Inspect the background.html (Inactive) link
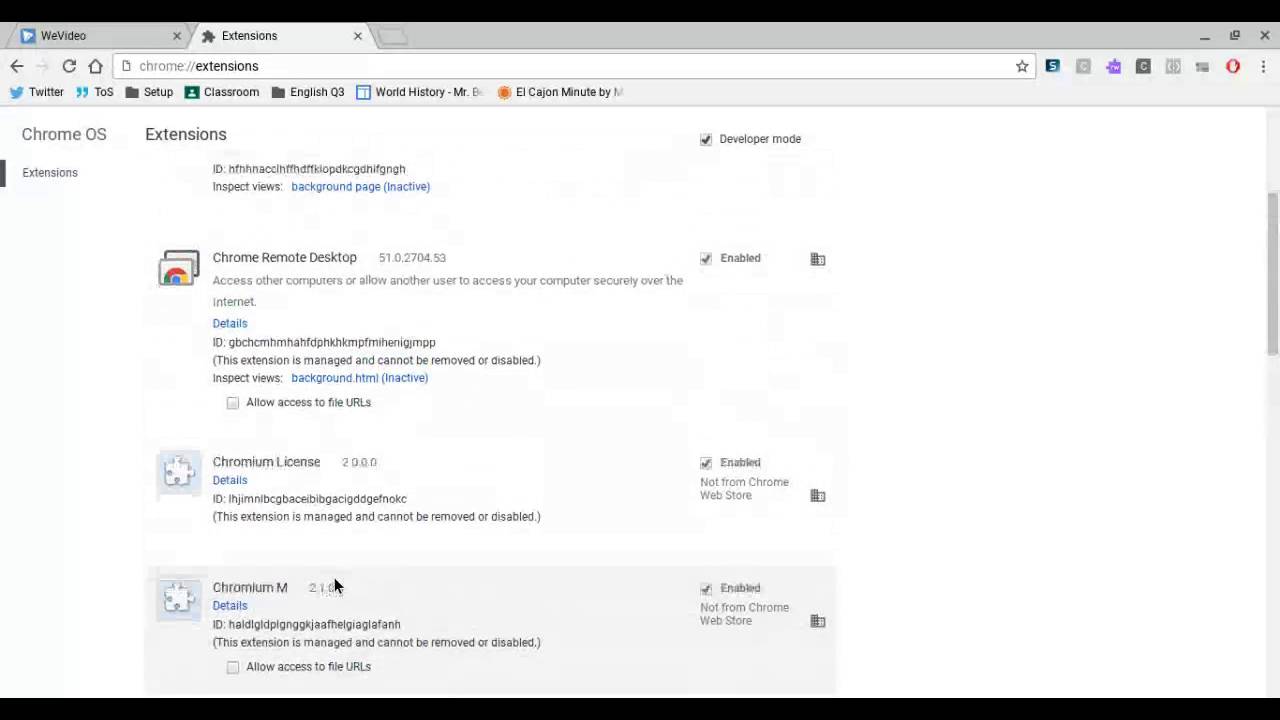Image resolution: width=1280 pixels, height=720 pixels. 360,378
